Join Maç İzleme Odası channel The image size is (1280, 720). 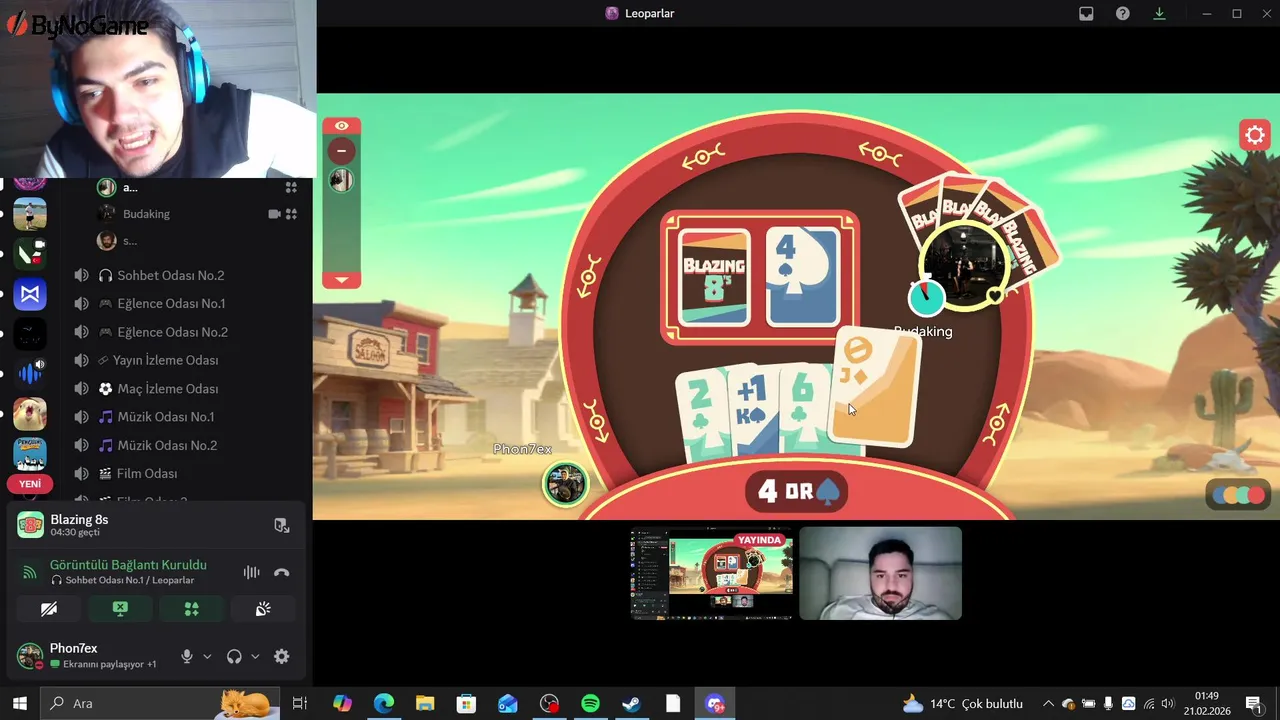click(170, 388)
